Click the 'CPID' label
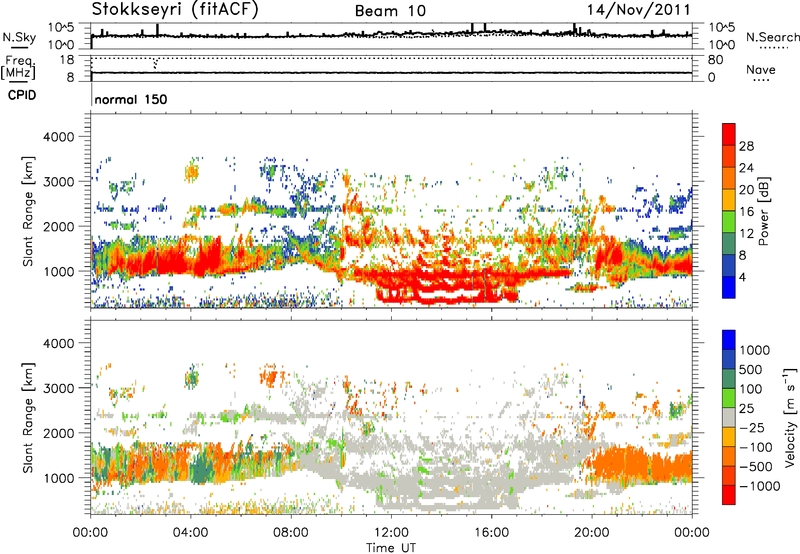Image resolution: width=800 pixels, height=554 pixels. [x=22, y=95]
